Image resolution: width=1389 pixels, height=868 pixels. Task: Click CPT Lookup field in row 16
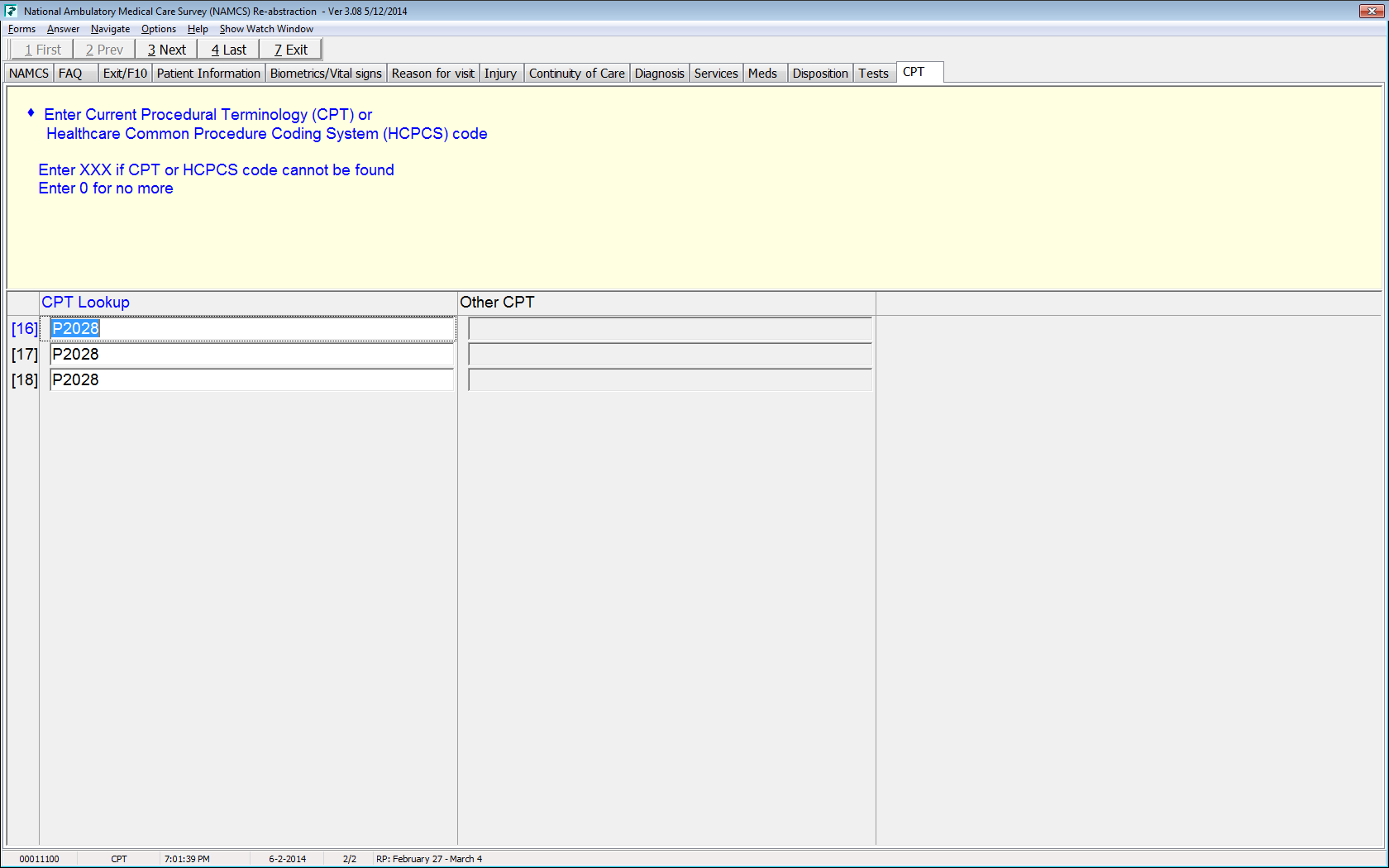point(251,329)
